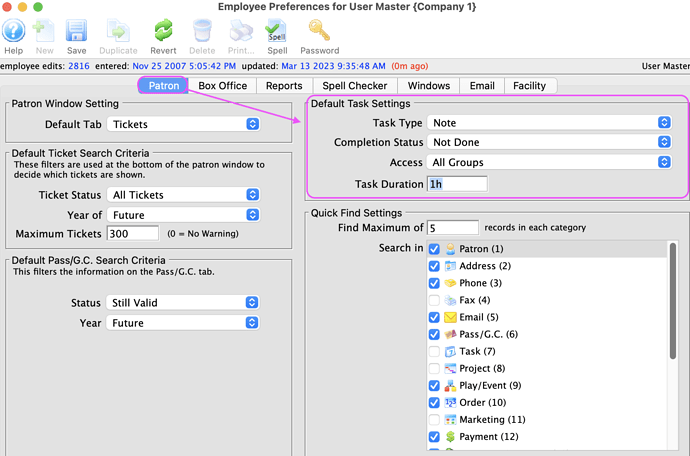Click the Find Maximum of input field
Viewport: 690px width, 456px height.
click(453, 228)
